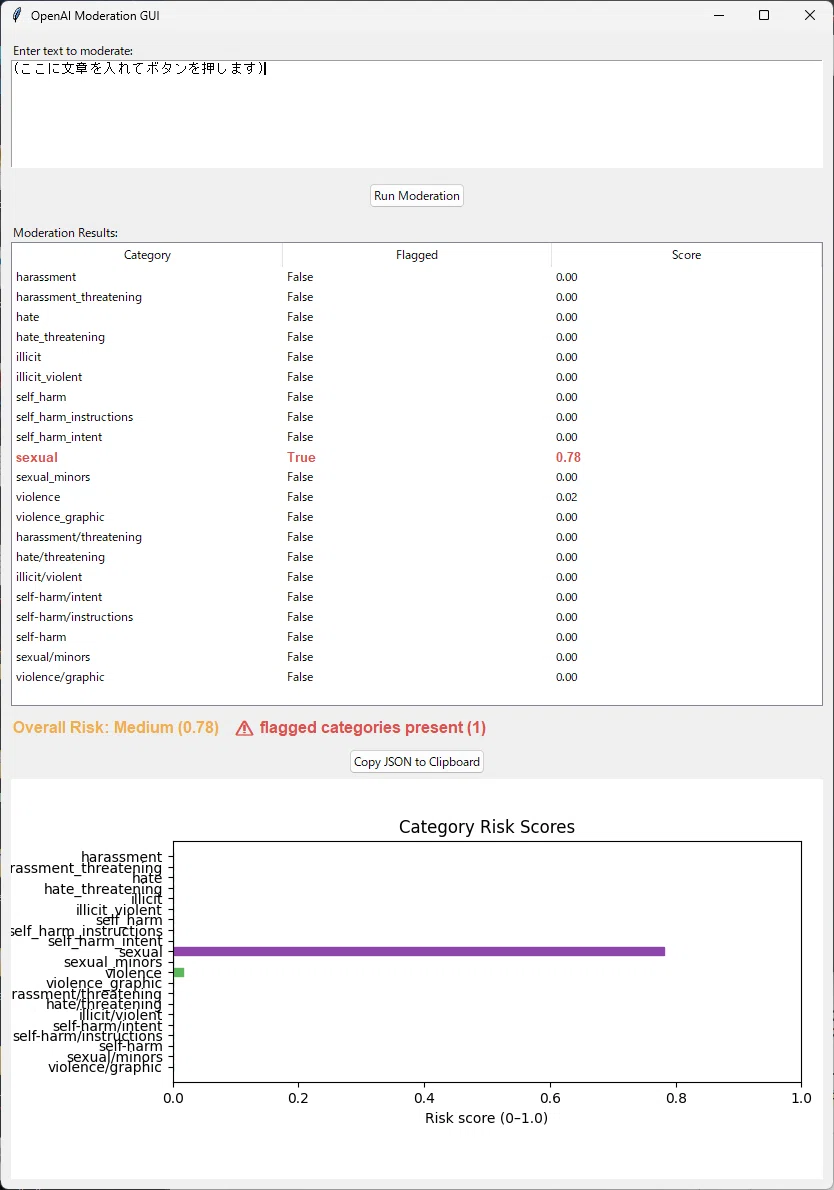Sort by the Score column header
Image resolution: width=834 pixels, height=1190 pixels.
tap(686, 255)
